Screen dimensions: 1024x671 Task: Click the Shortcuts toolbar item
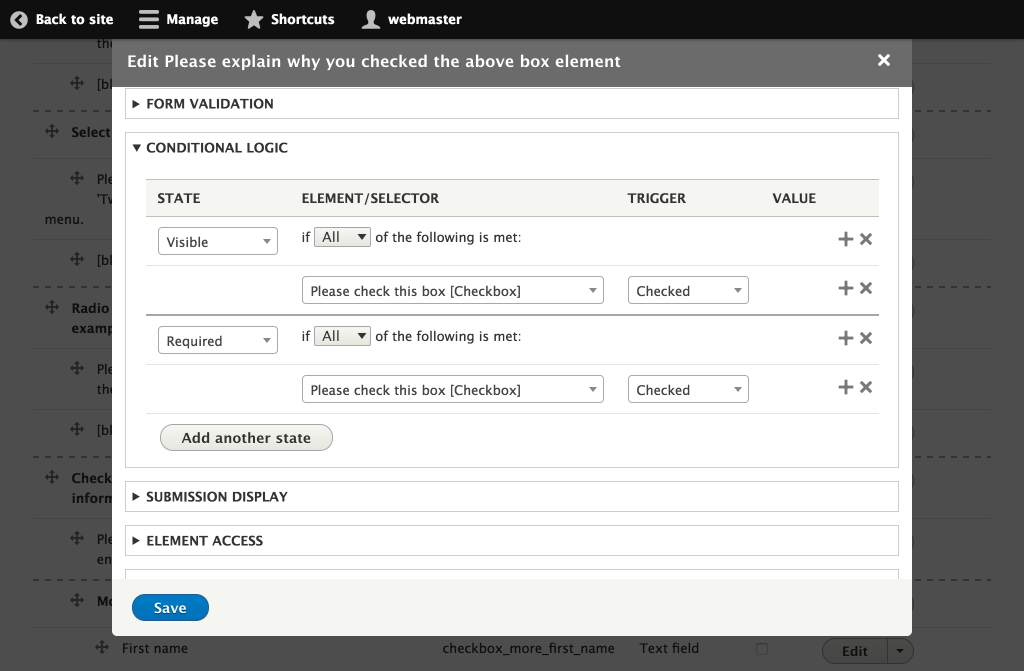tap(289, 20)
